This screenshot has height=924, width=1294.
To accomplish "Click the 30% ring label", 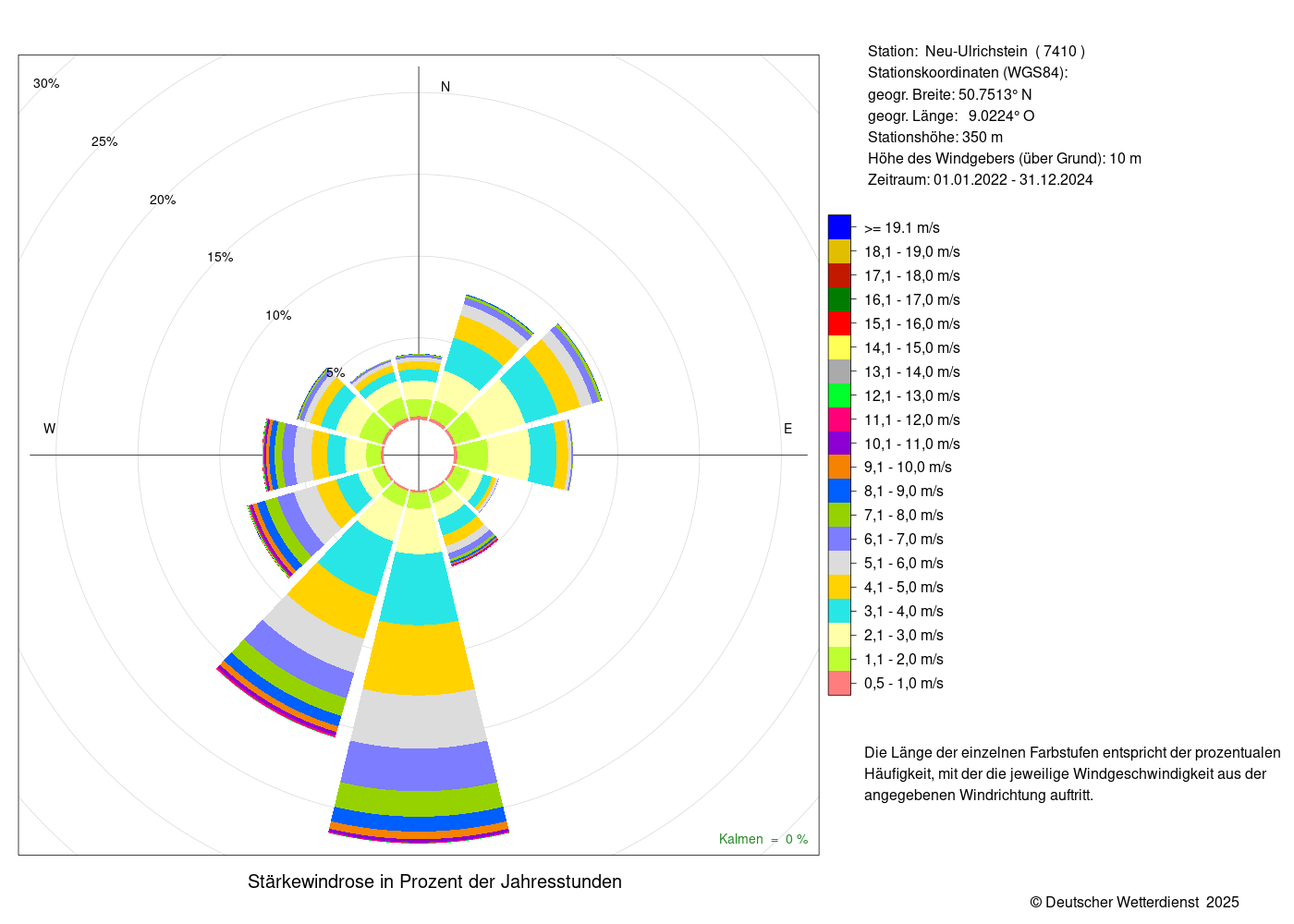I will coord(46,83).
